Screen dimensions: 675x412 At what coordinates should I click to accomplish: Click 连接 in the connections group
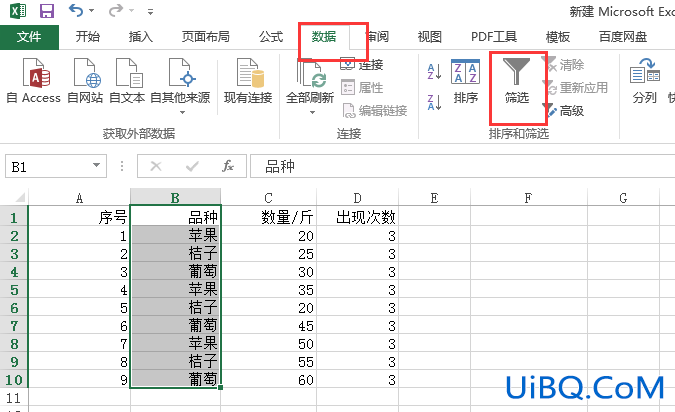coord(362,65)
